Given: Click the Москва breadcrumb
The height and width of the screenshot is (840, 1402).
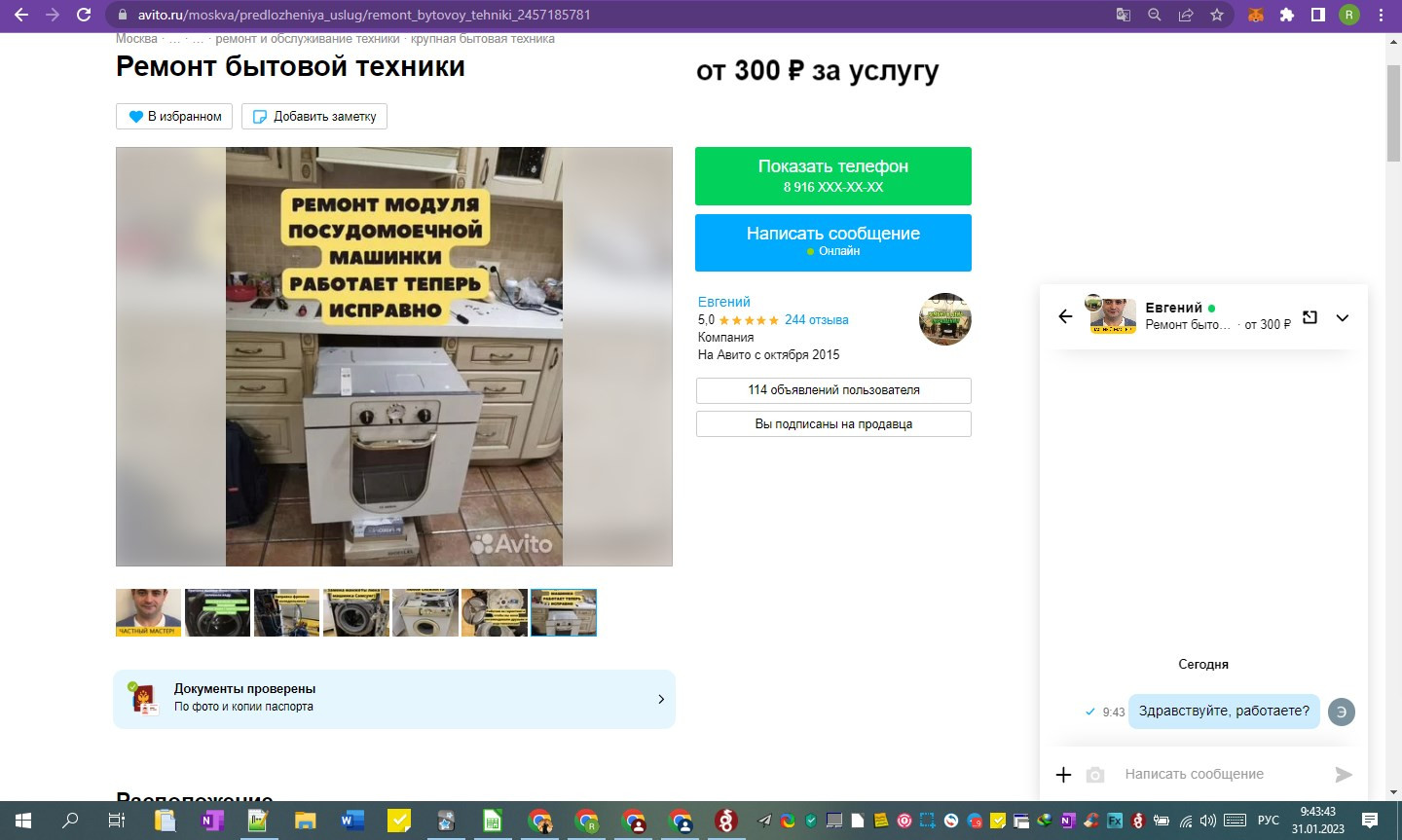Looking at the screenshot, I should pos(136,39).
